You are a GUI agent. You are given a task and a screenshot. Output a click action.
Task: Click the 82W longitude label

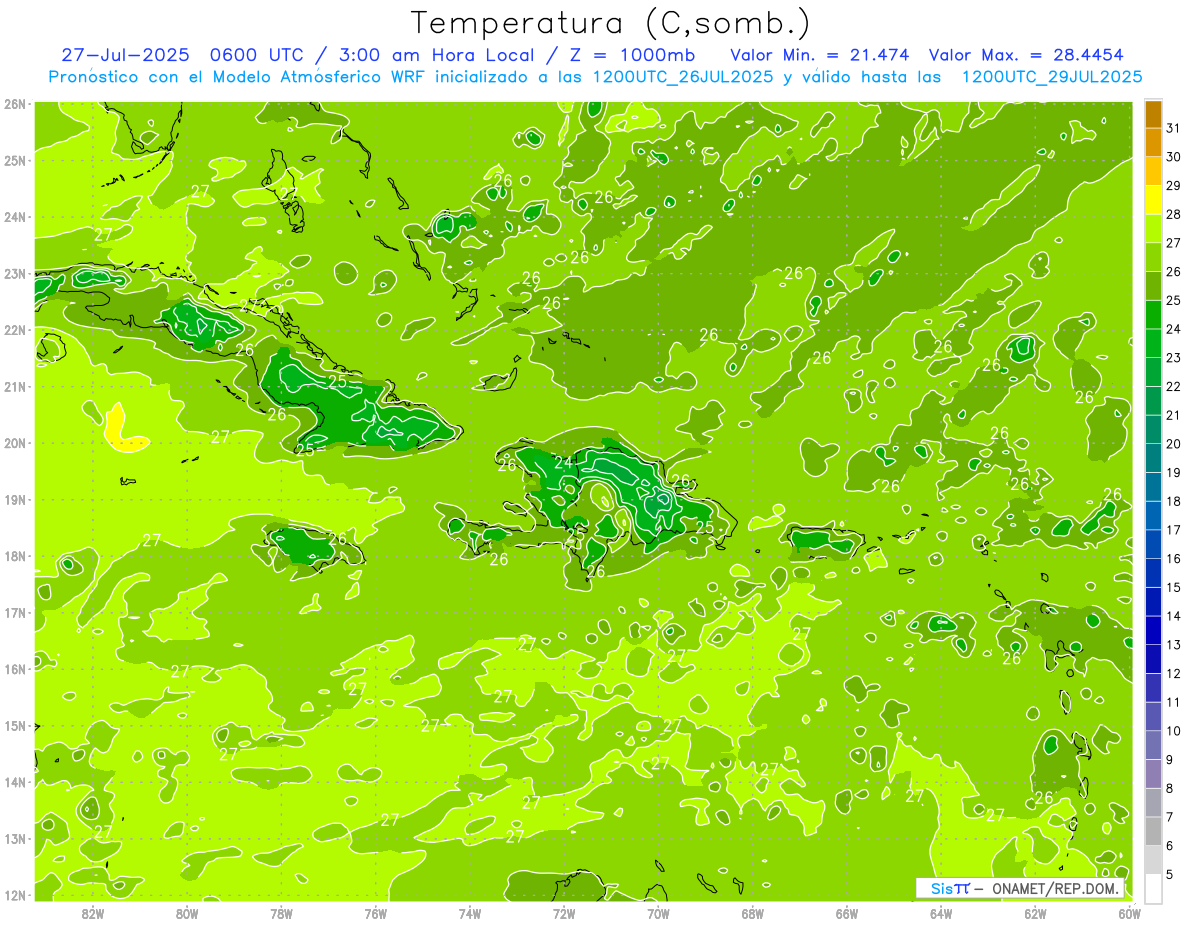93,913
